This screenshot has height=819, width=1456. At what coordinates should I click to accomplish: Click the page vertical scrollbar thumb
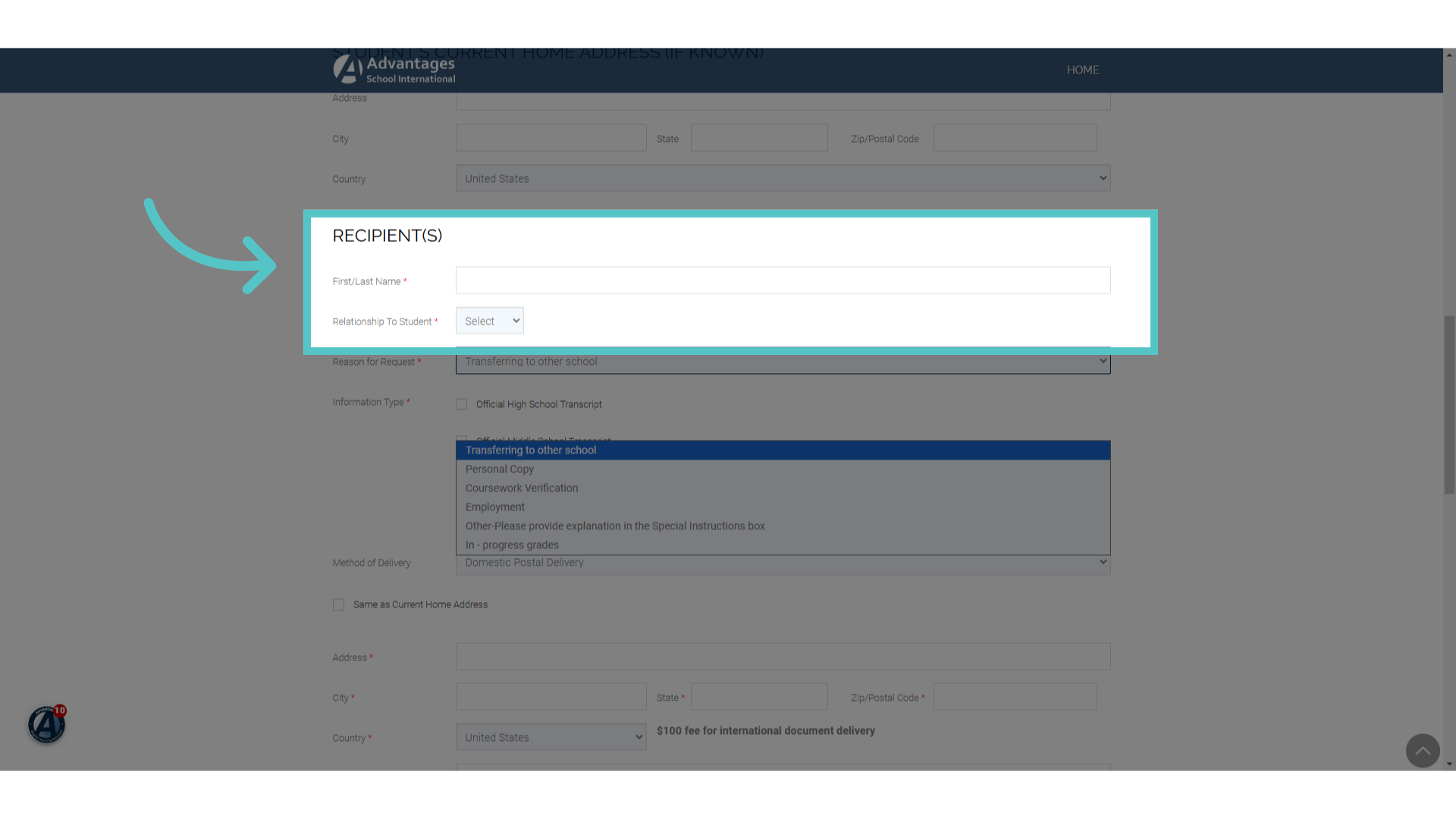[x=1449, y=405]
